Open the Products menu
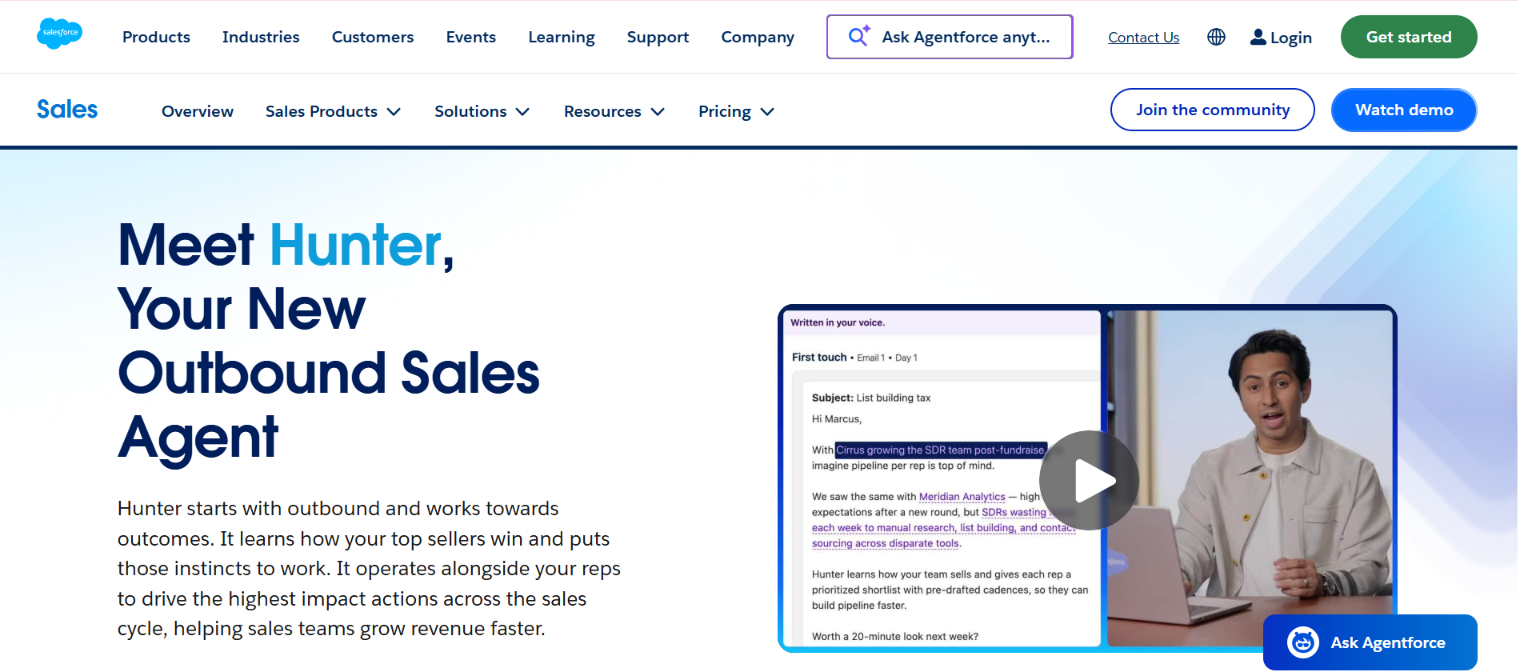The image size is (1518, 671). tap(156, 37)
